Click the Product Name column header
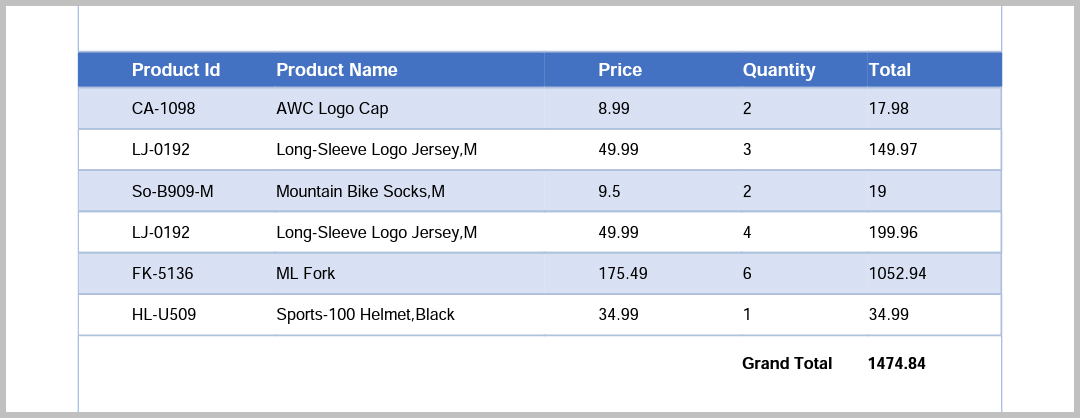This screenshot has height=418, width=1080. (x=337, y=70)
